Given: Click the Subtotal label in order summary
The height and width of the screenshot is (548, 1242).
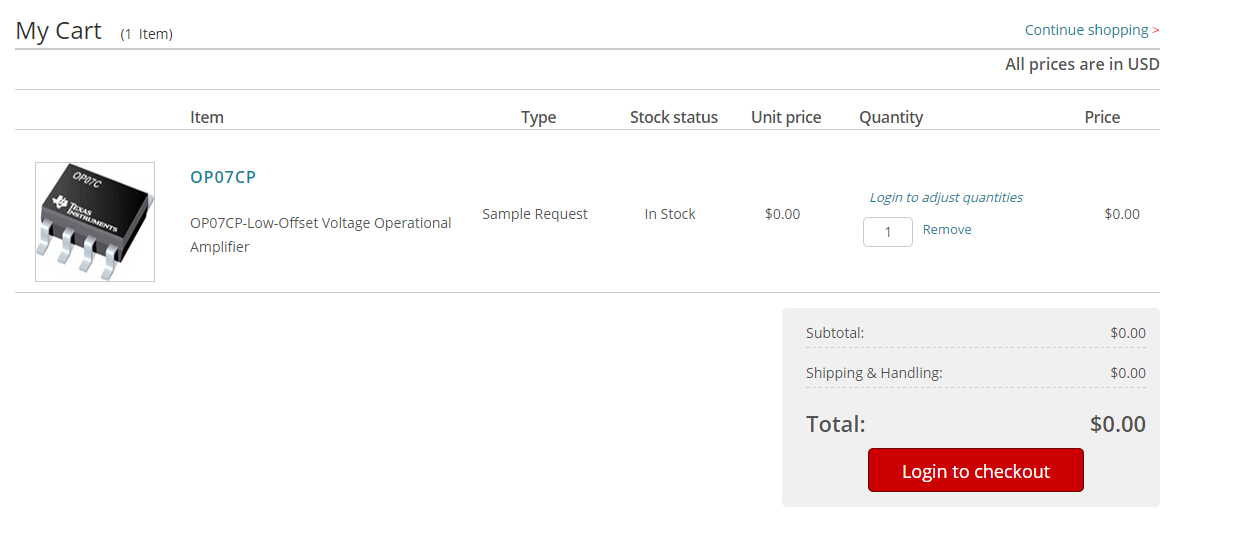Looking at the screenshot, I should click(x=835, y=333).
